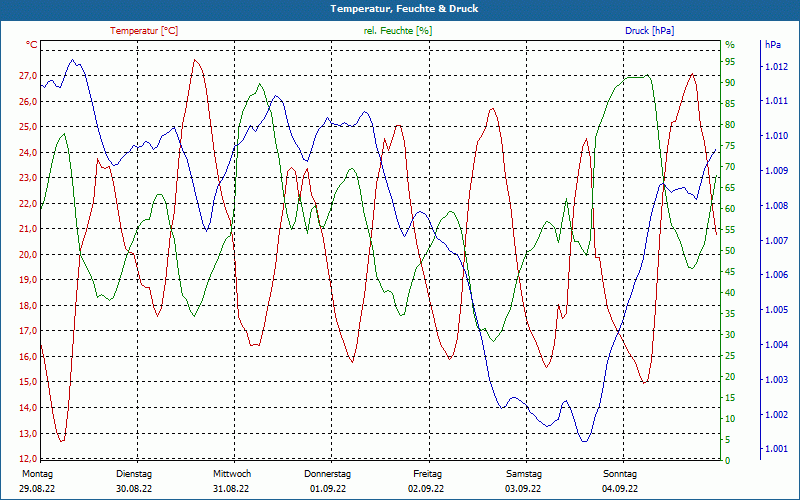Viewport: 800px width, 500px height.
Task: Click the 'Mittwoch' day label
Action: pyautogui.click(x=232, y=474)
